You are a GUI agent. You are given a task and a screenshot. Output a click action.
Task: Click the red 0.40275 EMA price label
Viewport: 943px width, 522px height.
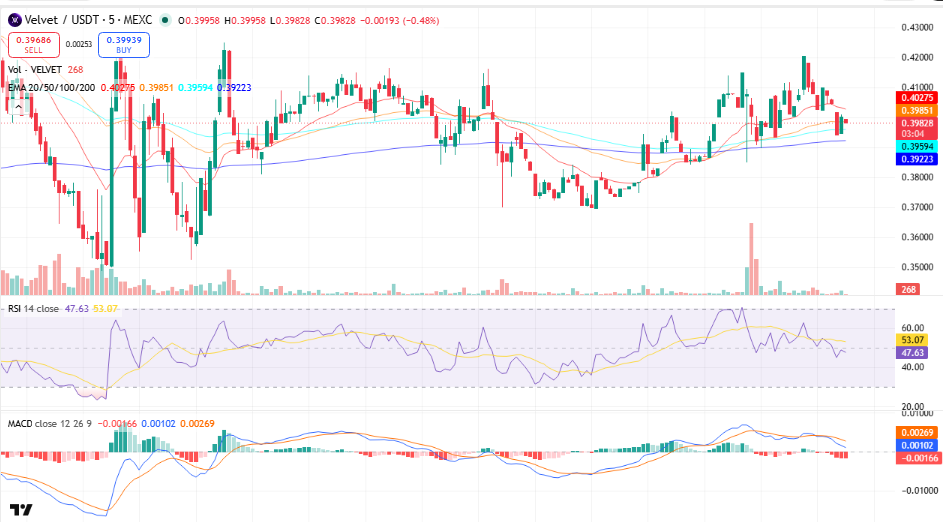tap(917, 98)
